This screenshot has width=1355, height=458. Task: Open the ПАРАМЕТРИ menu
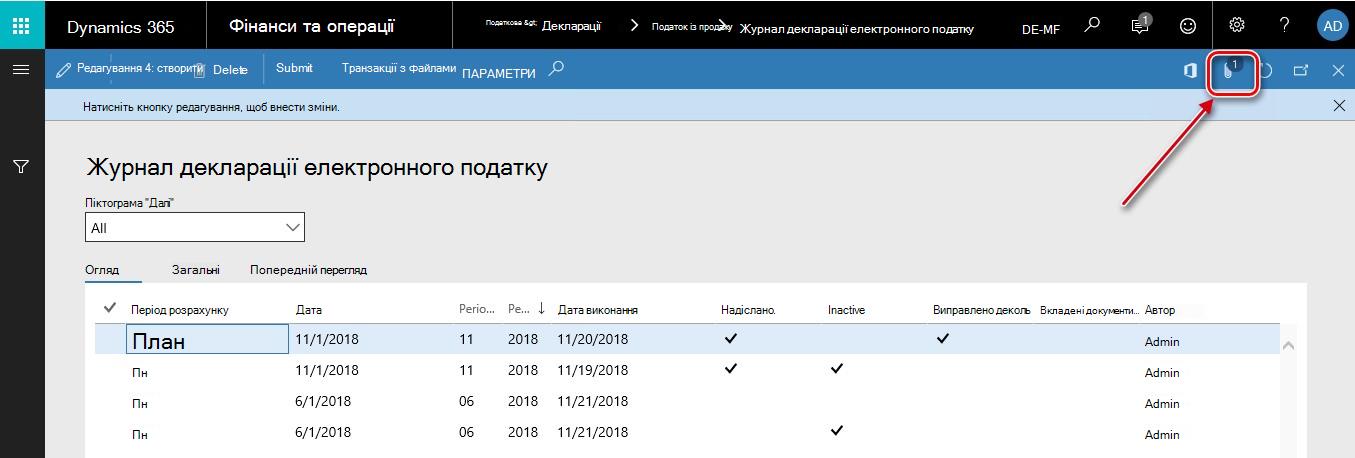click(x=498, y=73)
